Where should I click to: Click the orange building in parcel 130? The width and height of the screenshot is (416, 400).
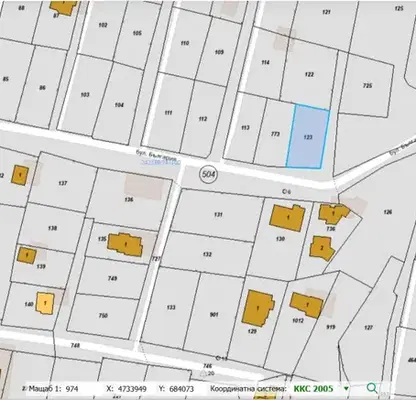288,218
